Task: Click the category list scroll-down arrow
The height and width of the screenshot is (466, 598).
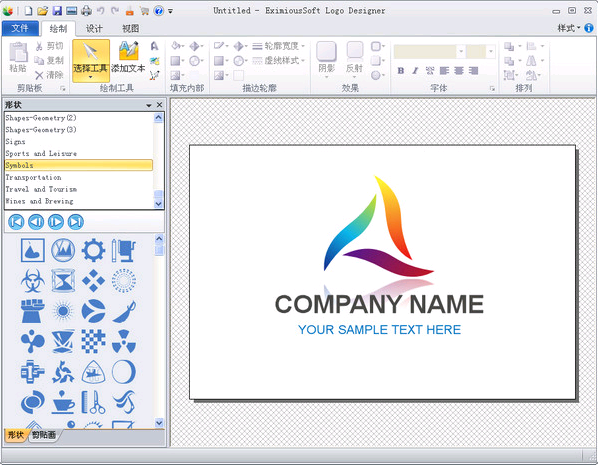Action: [158, 204]
